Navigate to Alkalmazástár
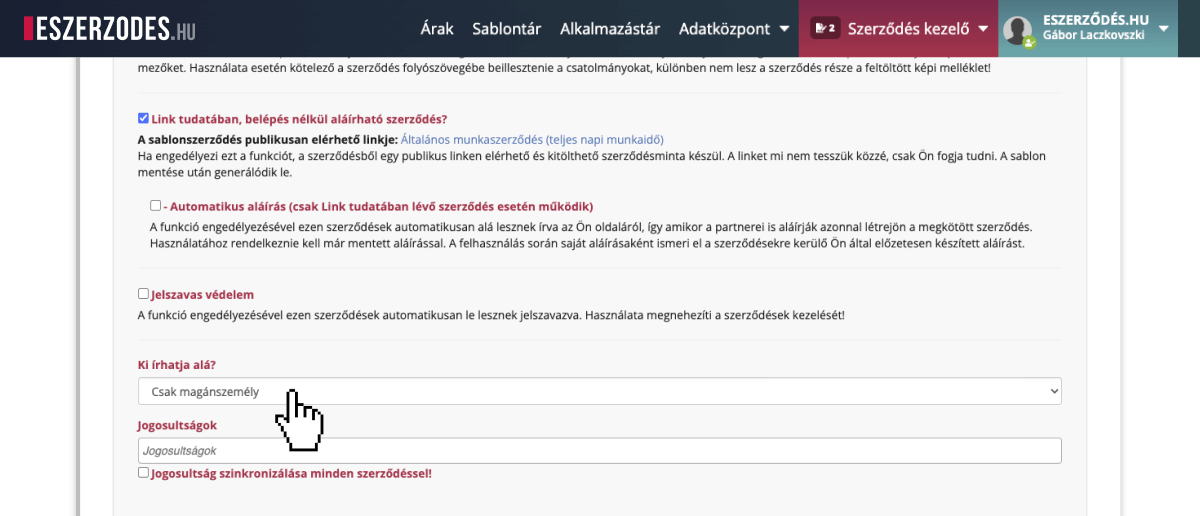 [610, 29]
